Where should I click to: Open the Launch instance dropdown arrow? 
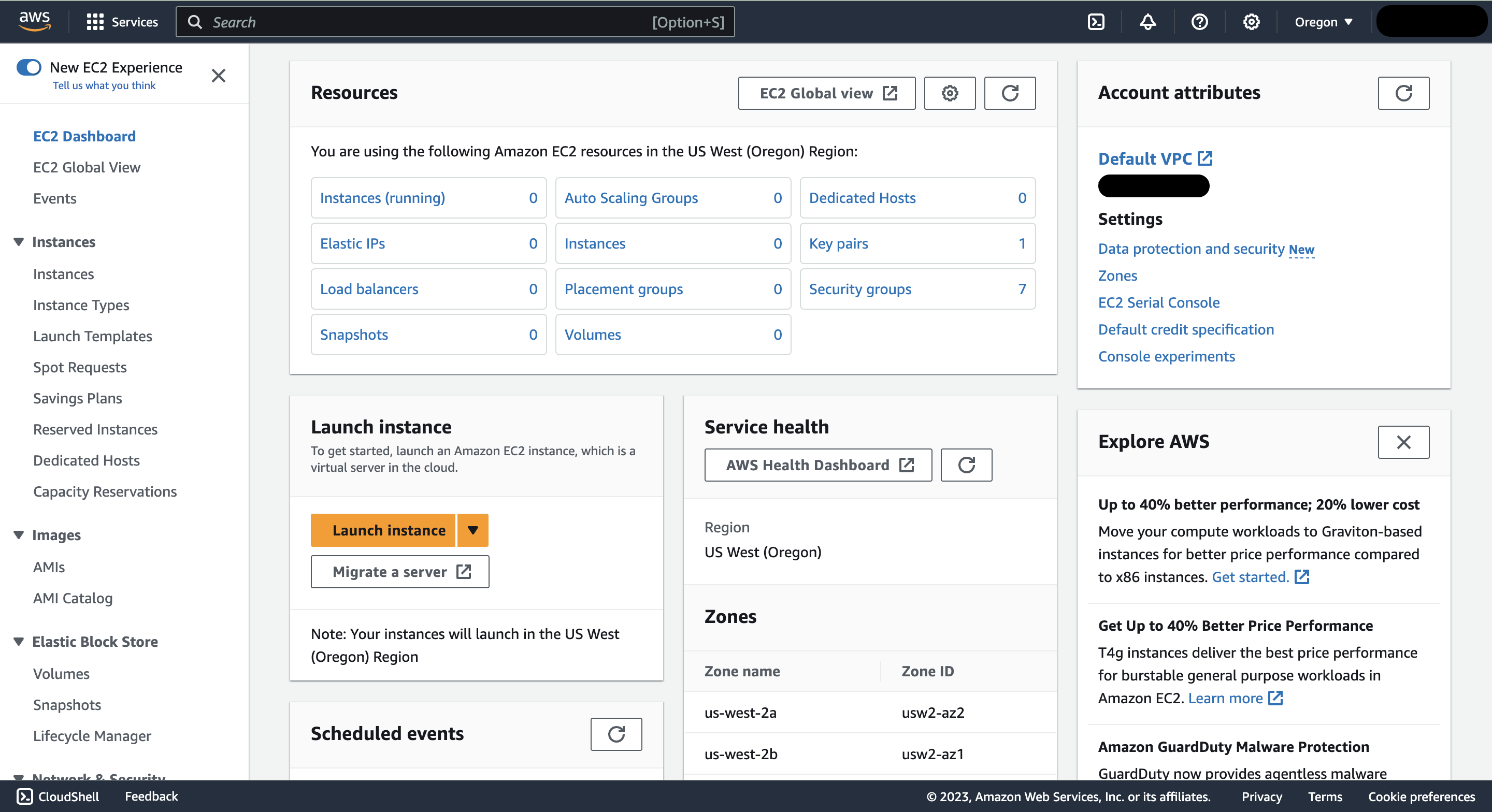coord(473,530)
